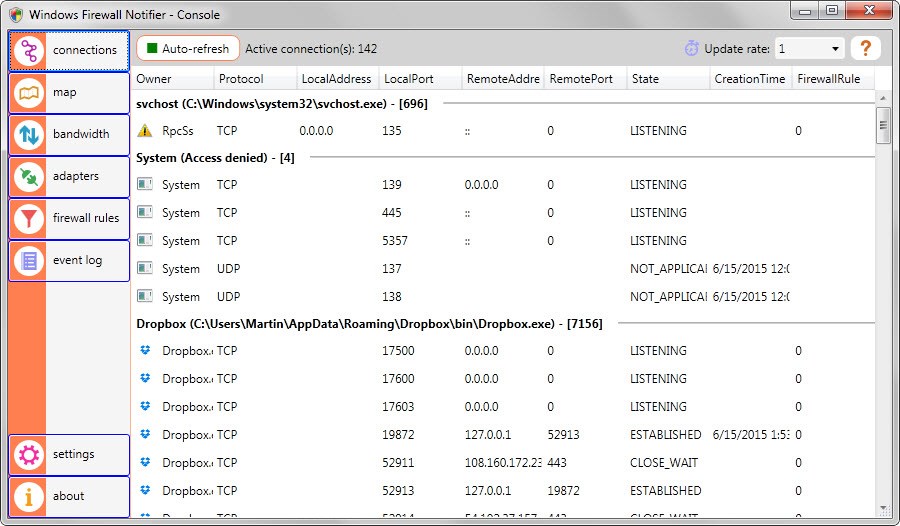Click the Active connection(s): 142 label
Screen dimensions: 900x526
(311, 49)
